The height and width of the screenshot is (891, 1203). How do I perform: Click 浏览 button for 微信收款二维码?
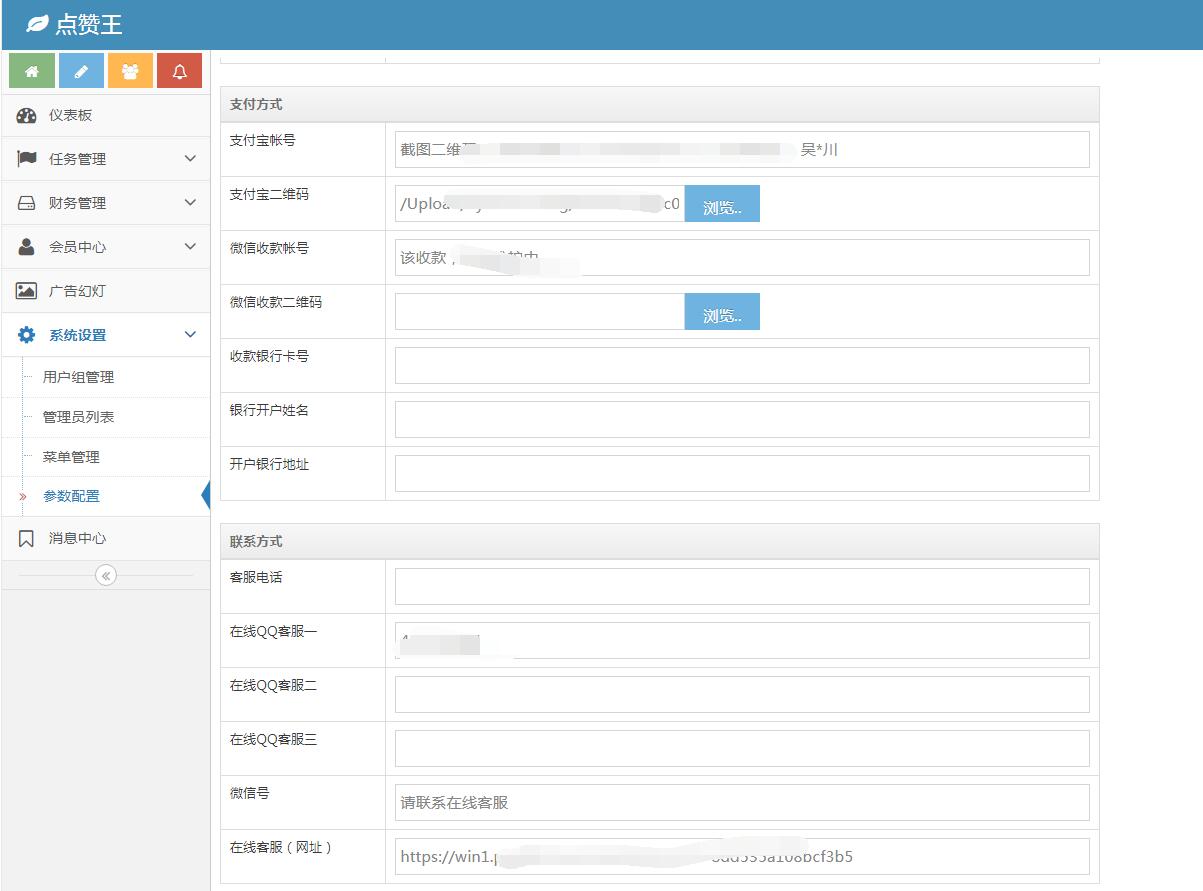tap(722, 312)
